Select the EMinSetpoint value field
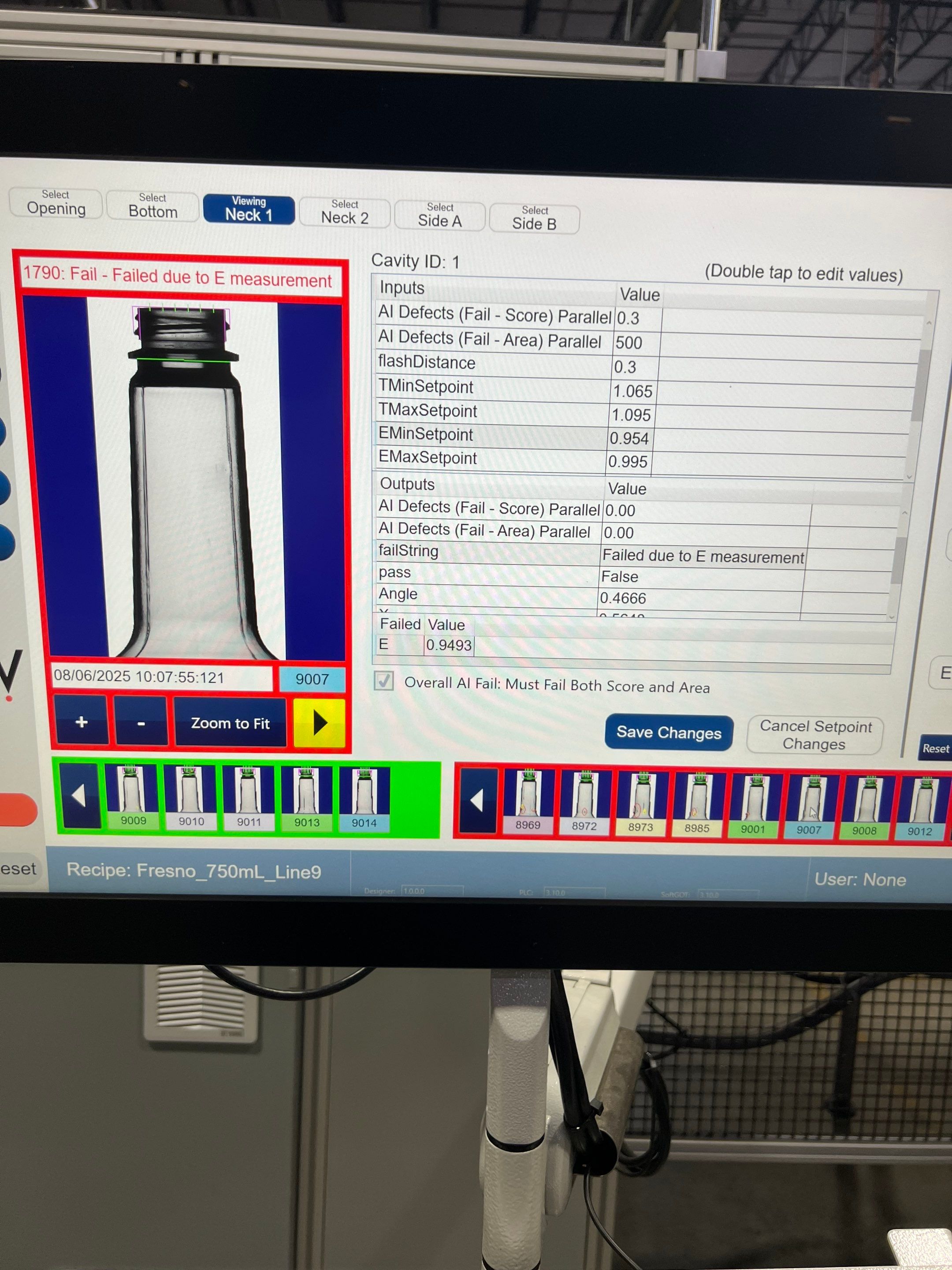 pyautogui.click(x=629, y=438)
